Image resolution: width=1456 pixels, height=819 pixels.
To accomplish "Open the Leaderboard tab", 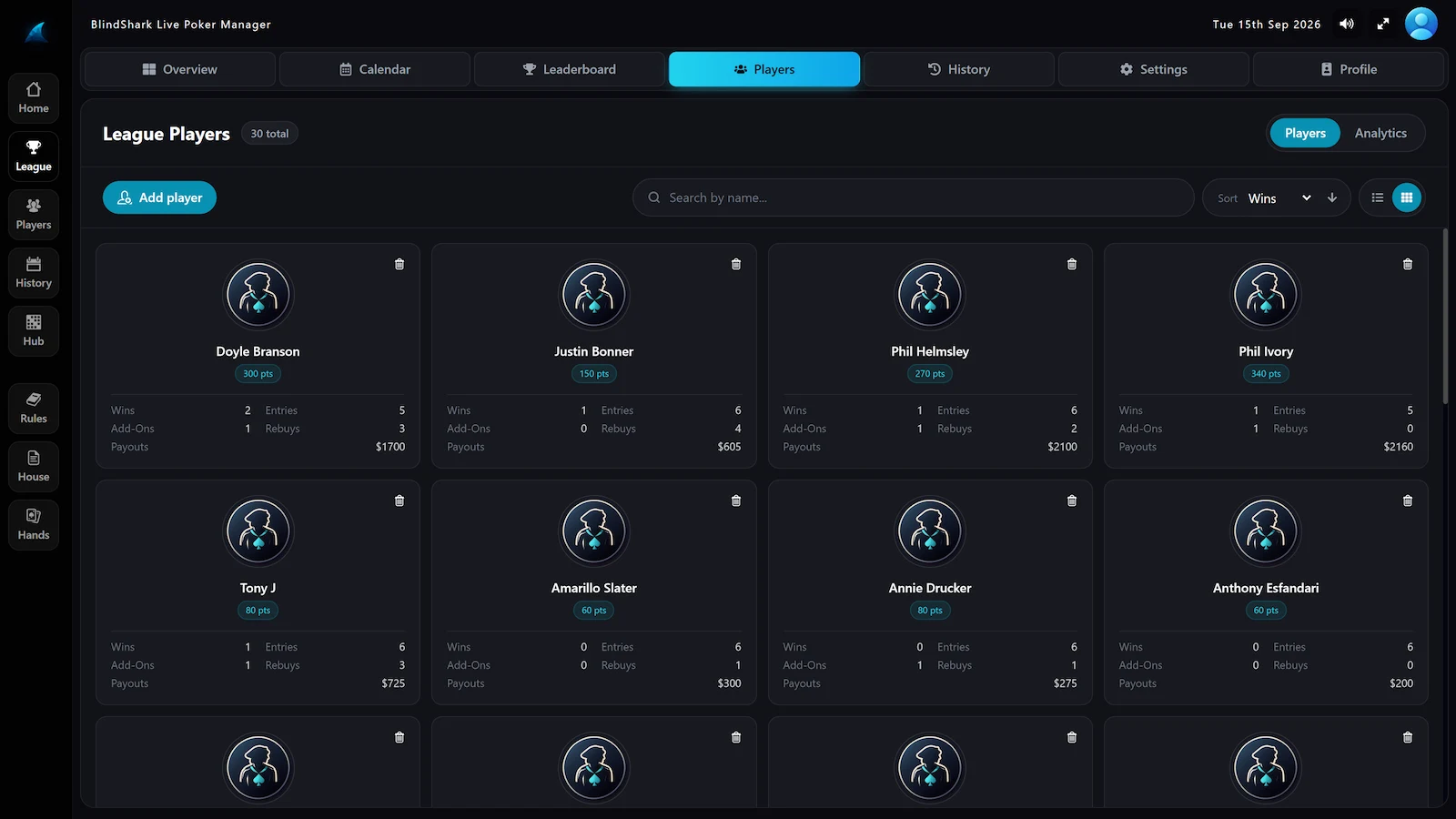I will pos(570,69).
